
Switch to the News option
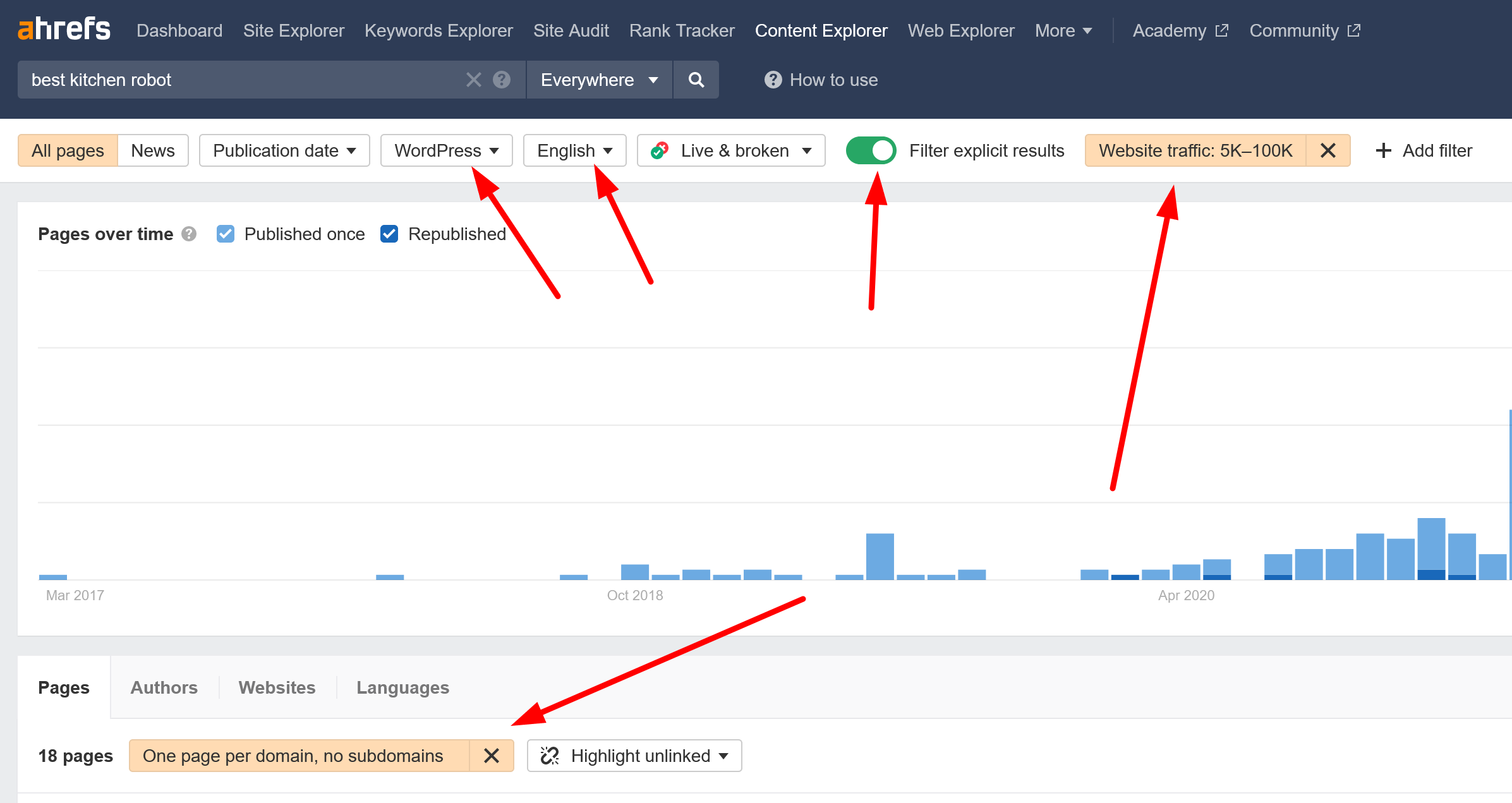tap(153, 150)
